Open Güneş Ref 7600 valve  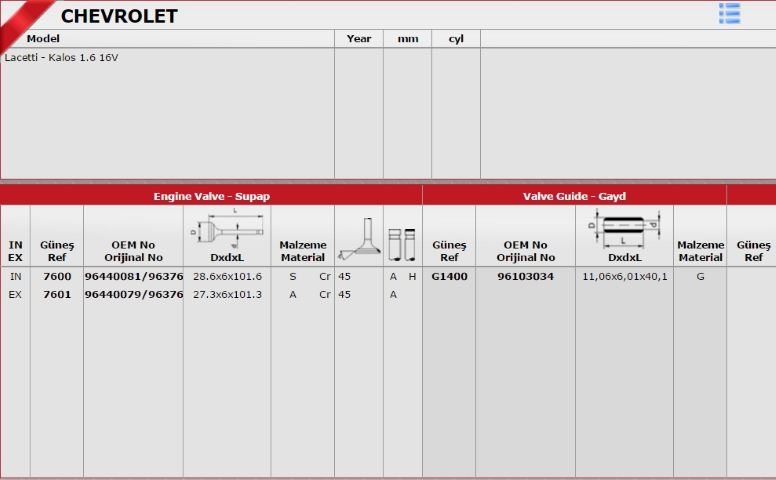click(x=57, y=276)
